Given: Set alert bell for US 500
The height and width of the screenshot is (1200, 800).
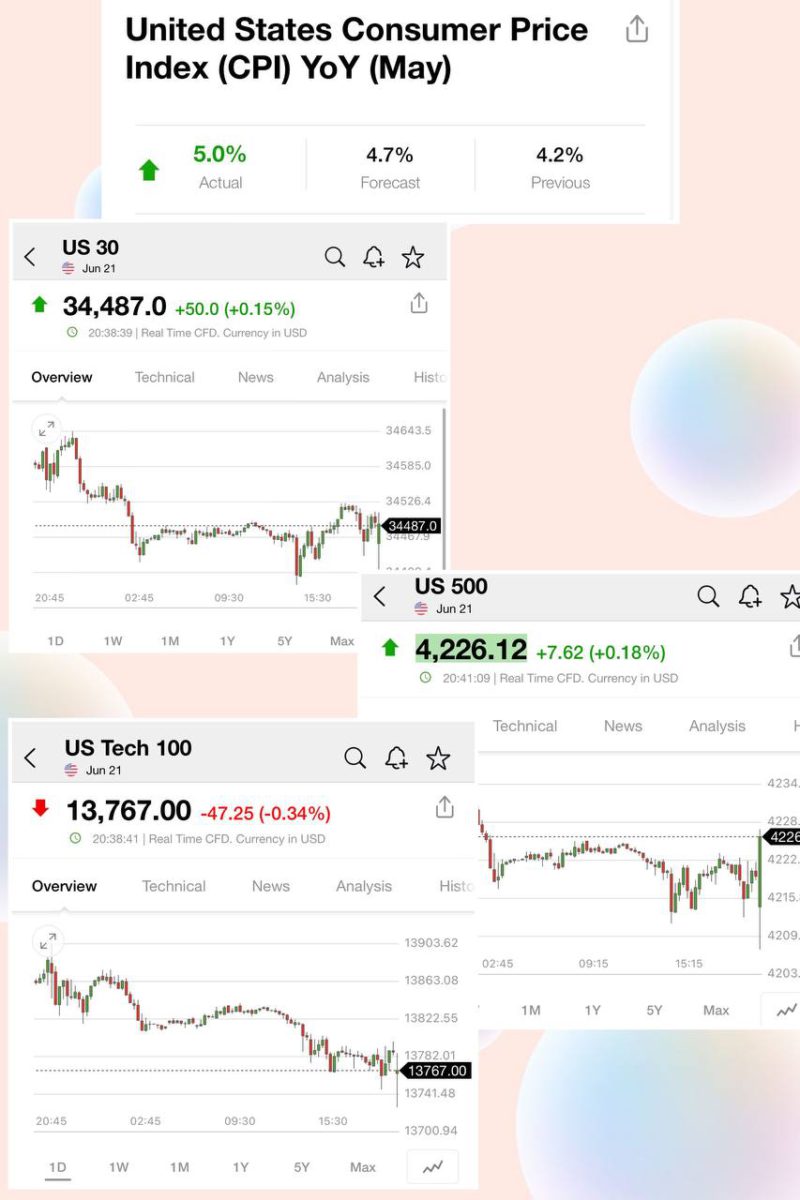Looking at the screenshot, I should (750, 597).
